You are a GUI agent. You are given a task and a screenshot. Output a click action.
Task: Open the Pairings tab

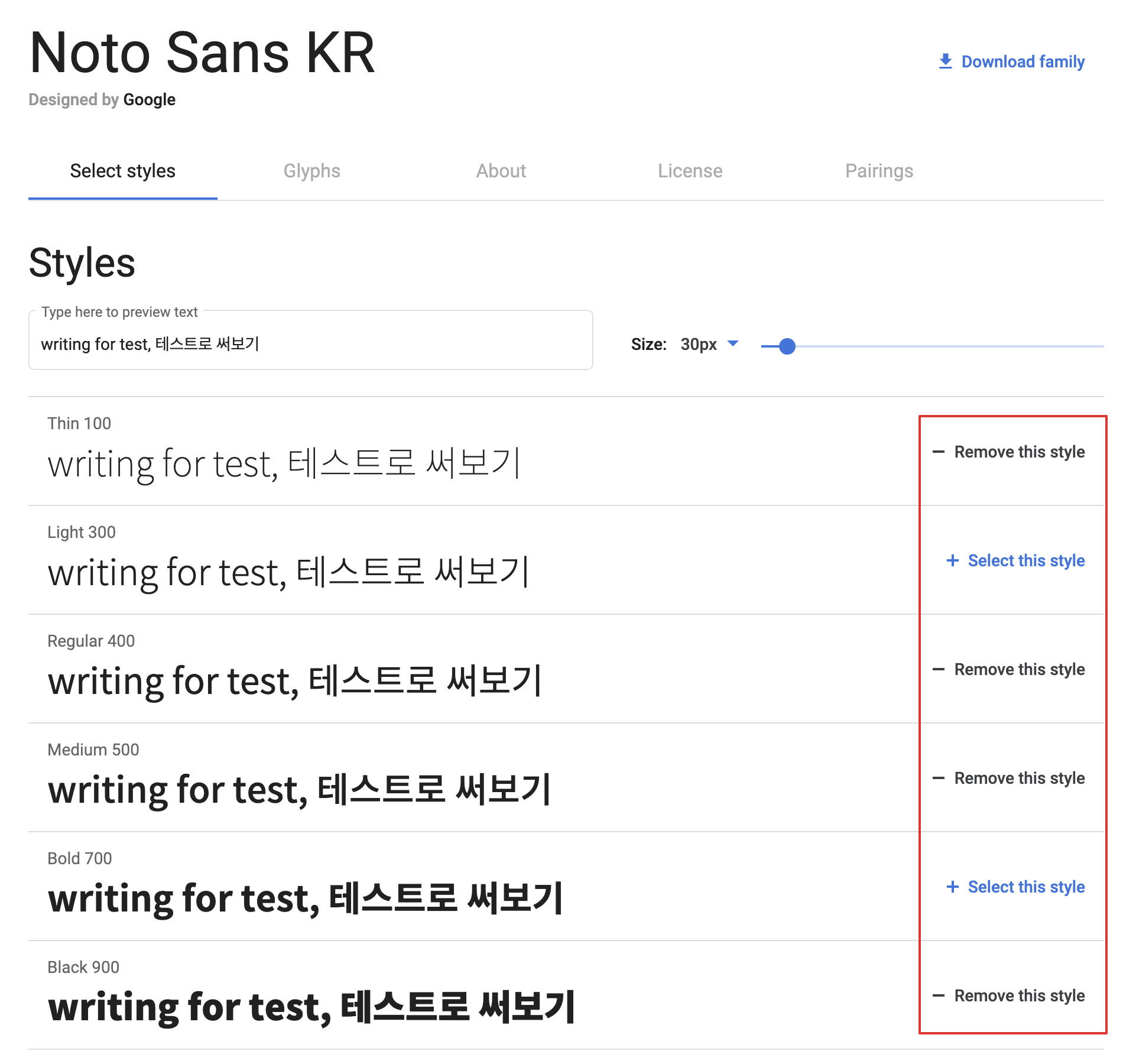point(879,171)
